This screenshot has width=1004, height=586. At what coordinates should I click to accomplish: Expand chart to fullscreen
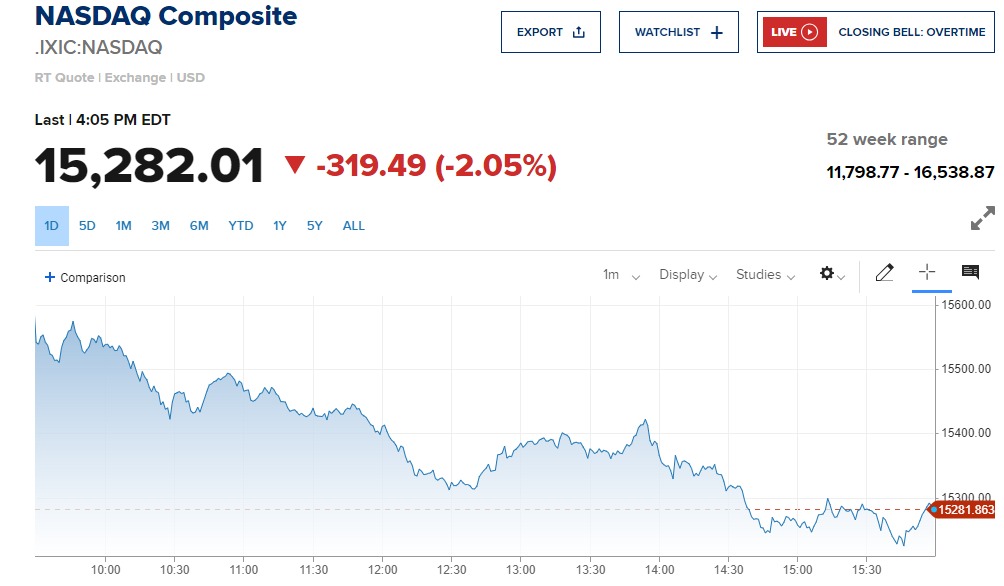(983, 218)
